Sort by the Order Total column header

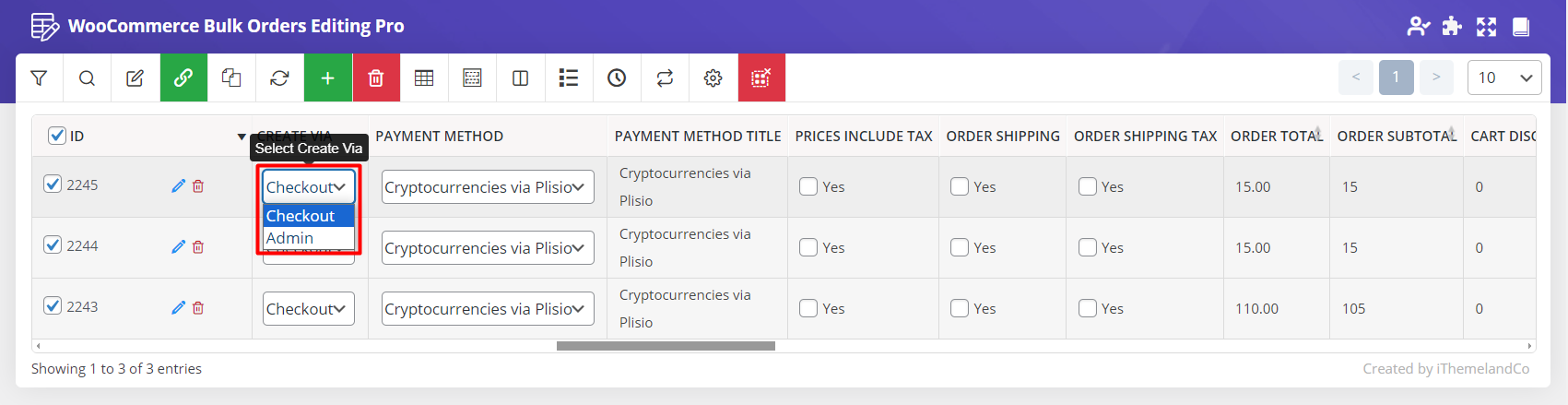tap(1276, 136)
